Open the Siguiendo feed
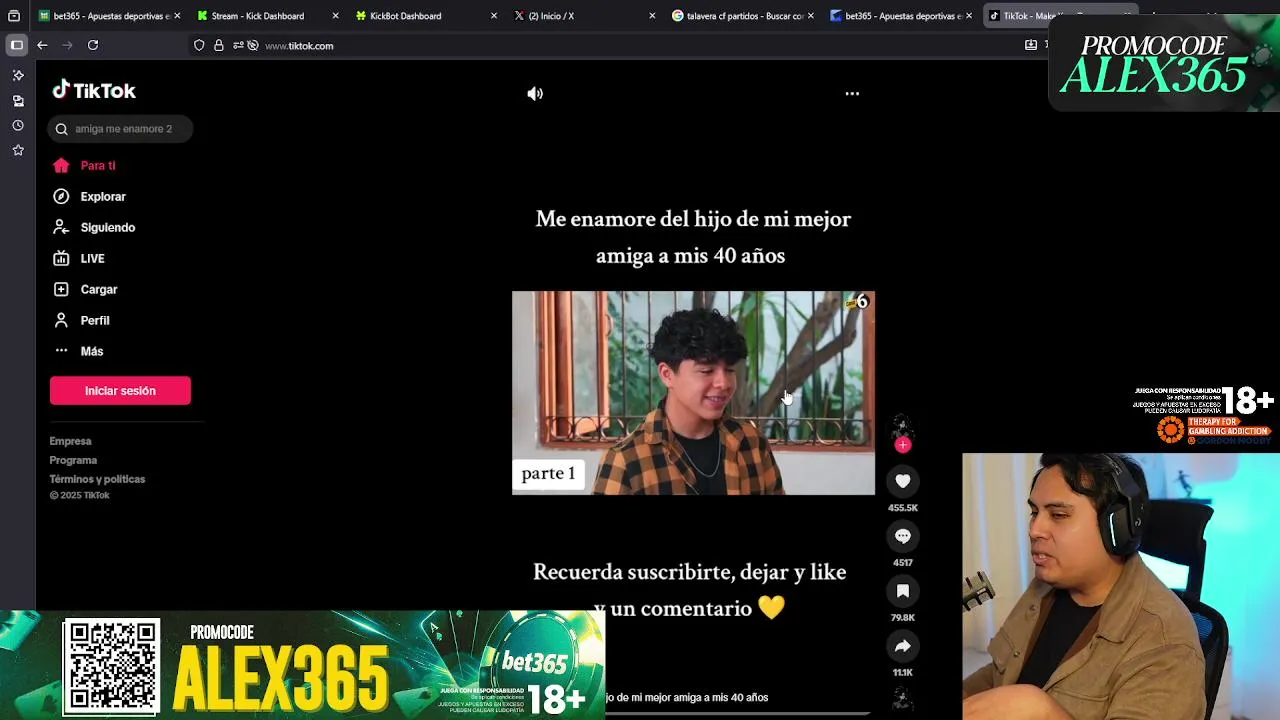This screenshot has width=1280, height=720. click(x=107, y=228)
